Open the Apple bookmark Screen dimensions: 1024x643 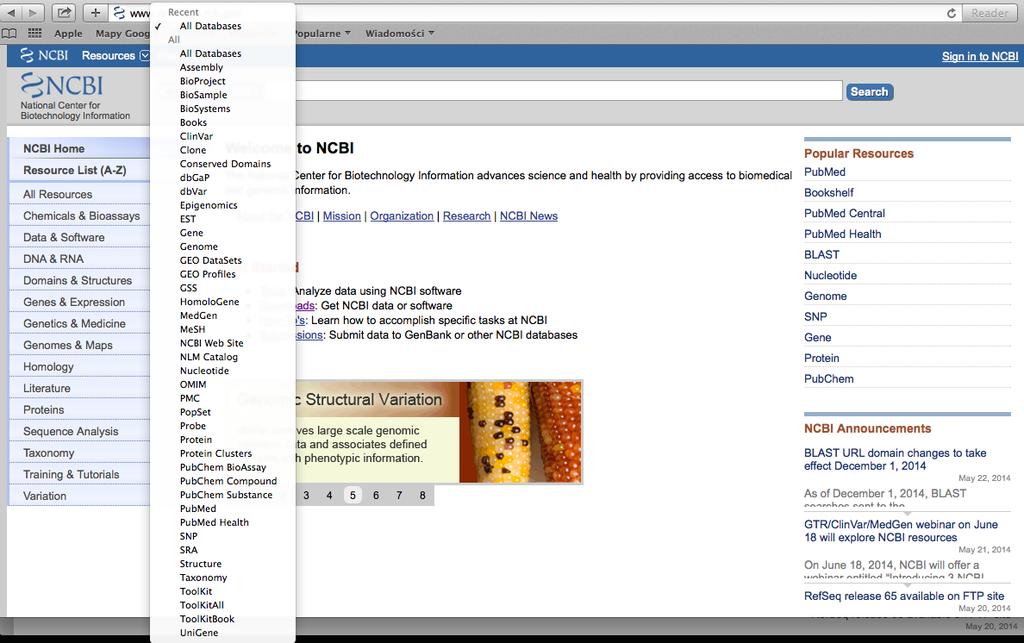(x=68, y=33)
